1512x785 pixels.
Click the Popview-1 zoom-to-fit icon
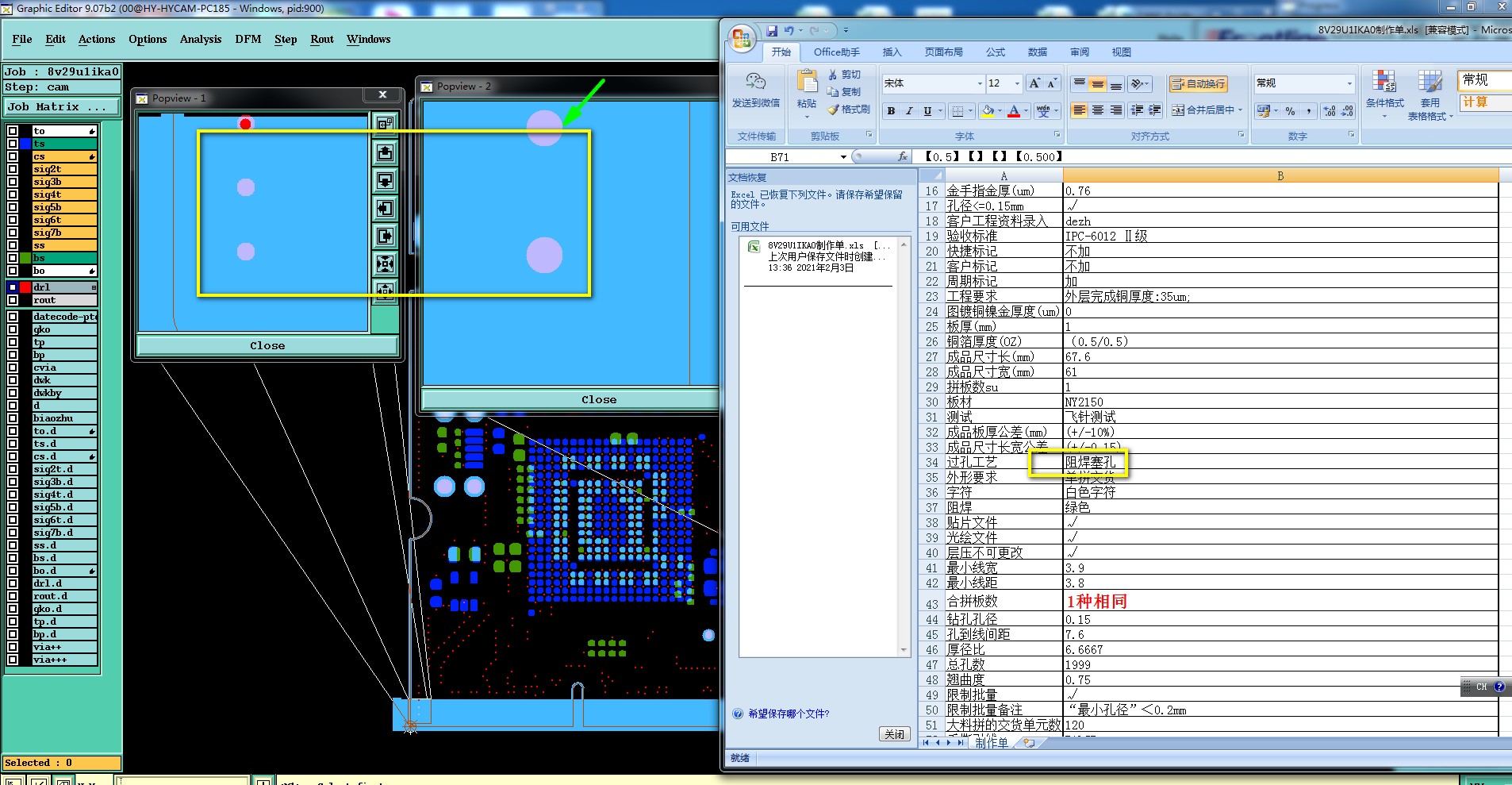tap(385, 264)
